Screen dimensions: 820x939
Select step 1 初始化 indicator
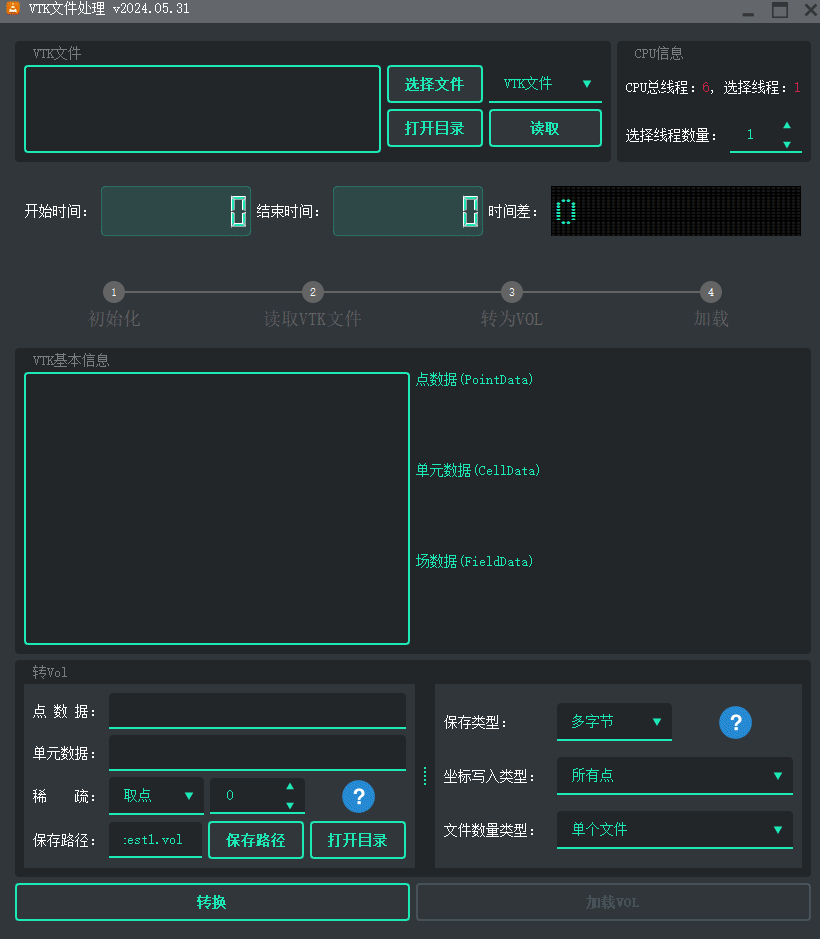tap(113, 292)
